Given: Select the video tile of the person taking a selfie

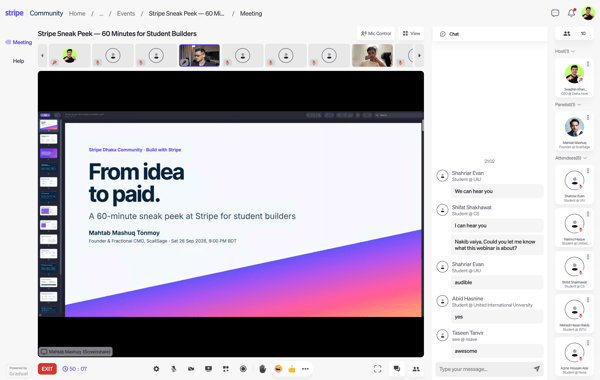Looking at the screenshot, I should pos(372,55).
